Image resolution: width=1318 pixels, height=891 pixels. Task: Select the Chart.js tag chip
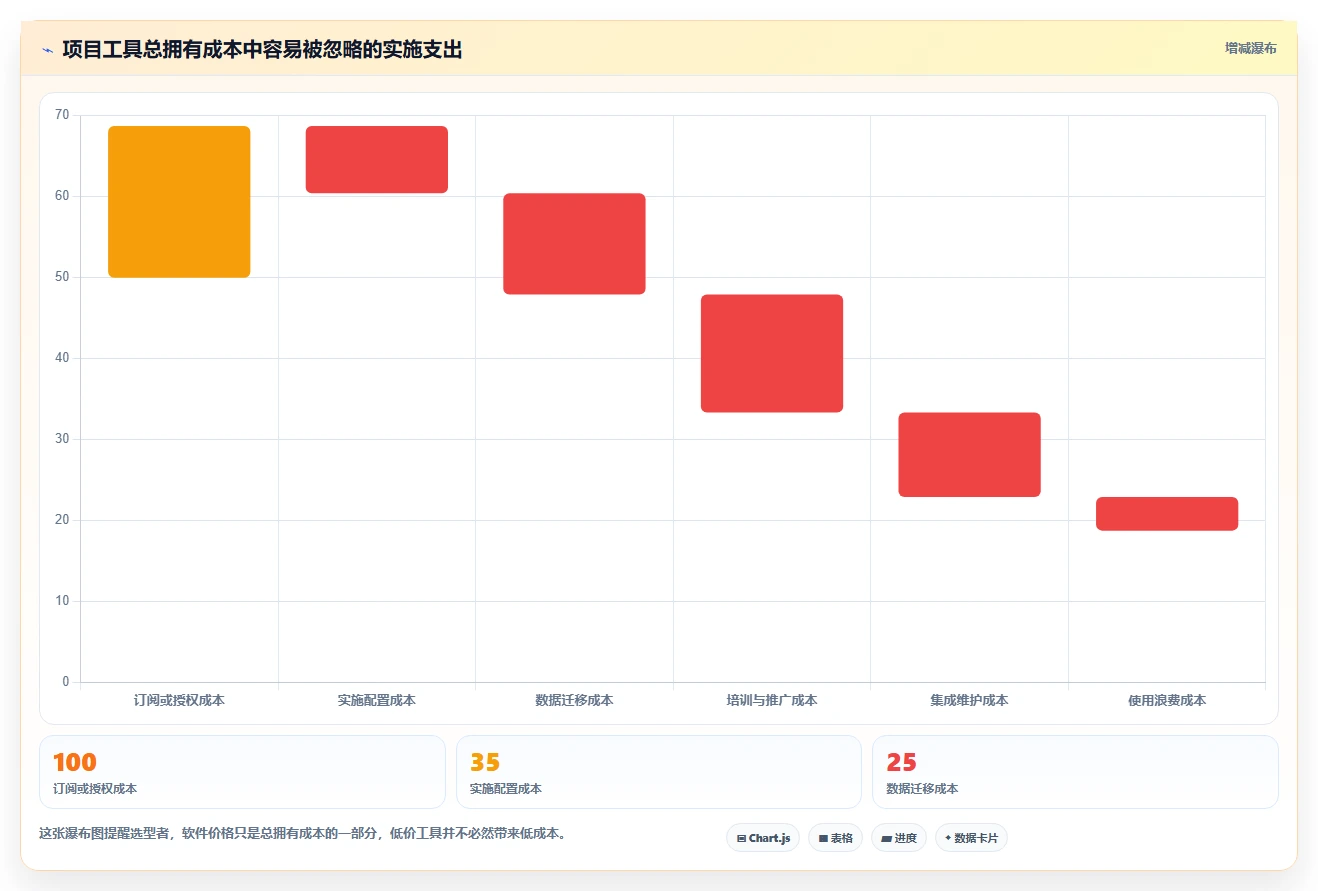pyautogui.click(x=763, y=838)
